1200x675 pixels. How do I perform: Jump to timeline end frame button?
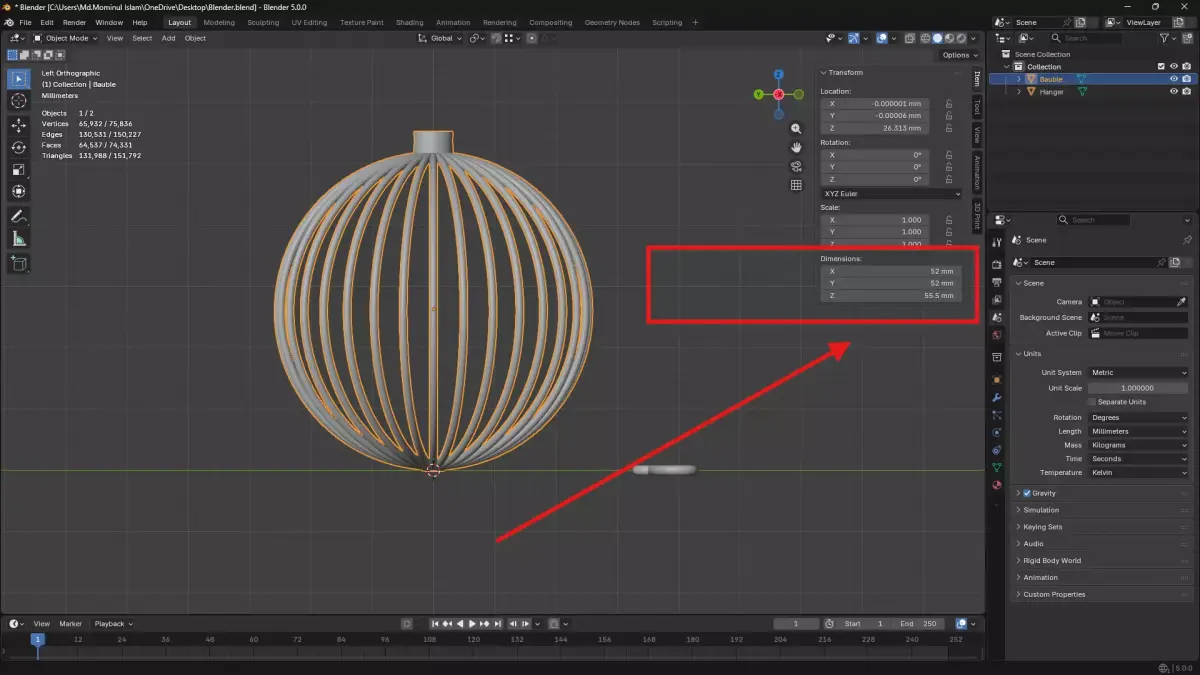tap(497, 624)
